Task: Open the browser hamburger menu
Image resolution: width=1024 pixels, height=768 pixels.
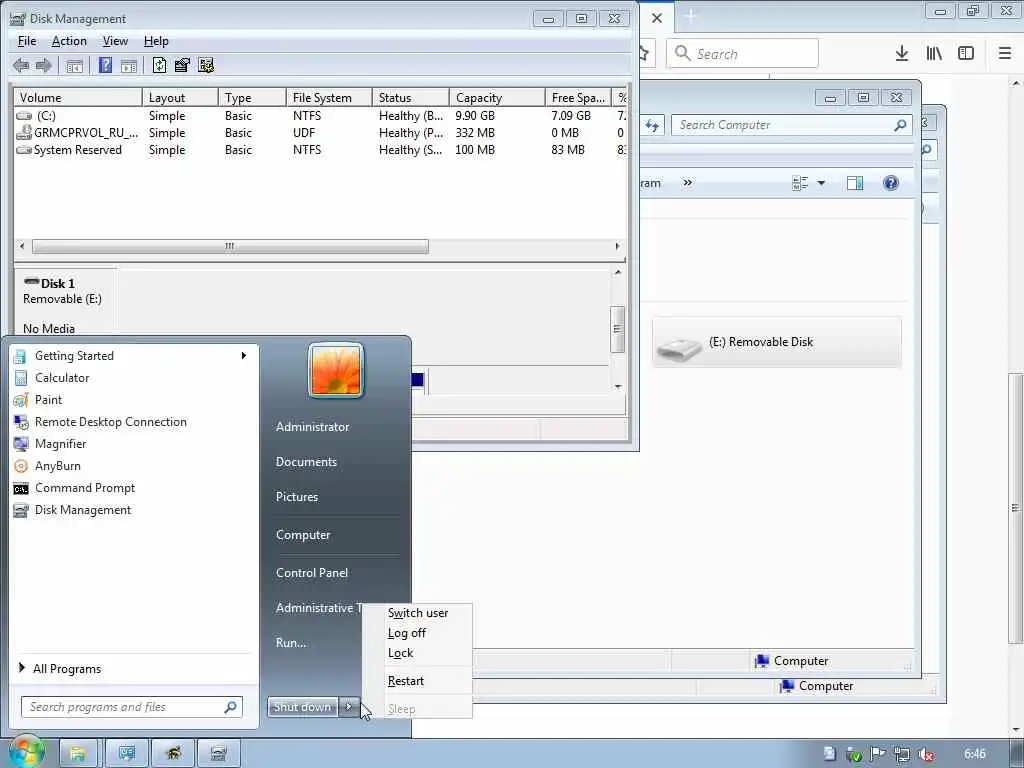Action: 1005,54
